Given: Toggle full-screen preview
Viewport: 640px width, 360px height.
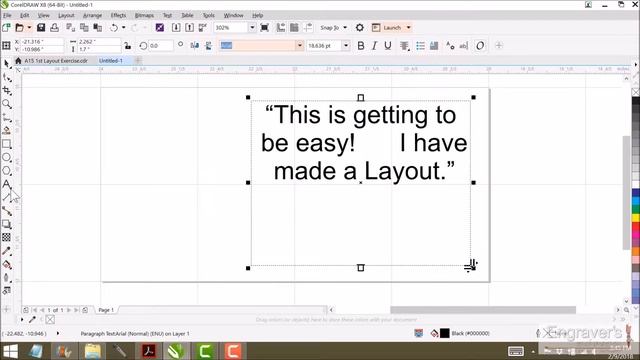Looking at the screenshot, I should pyautogui.click(x=264, y=27).
